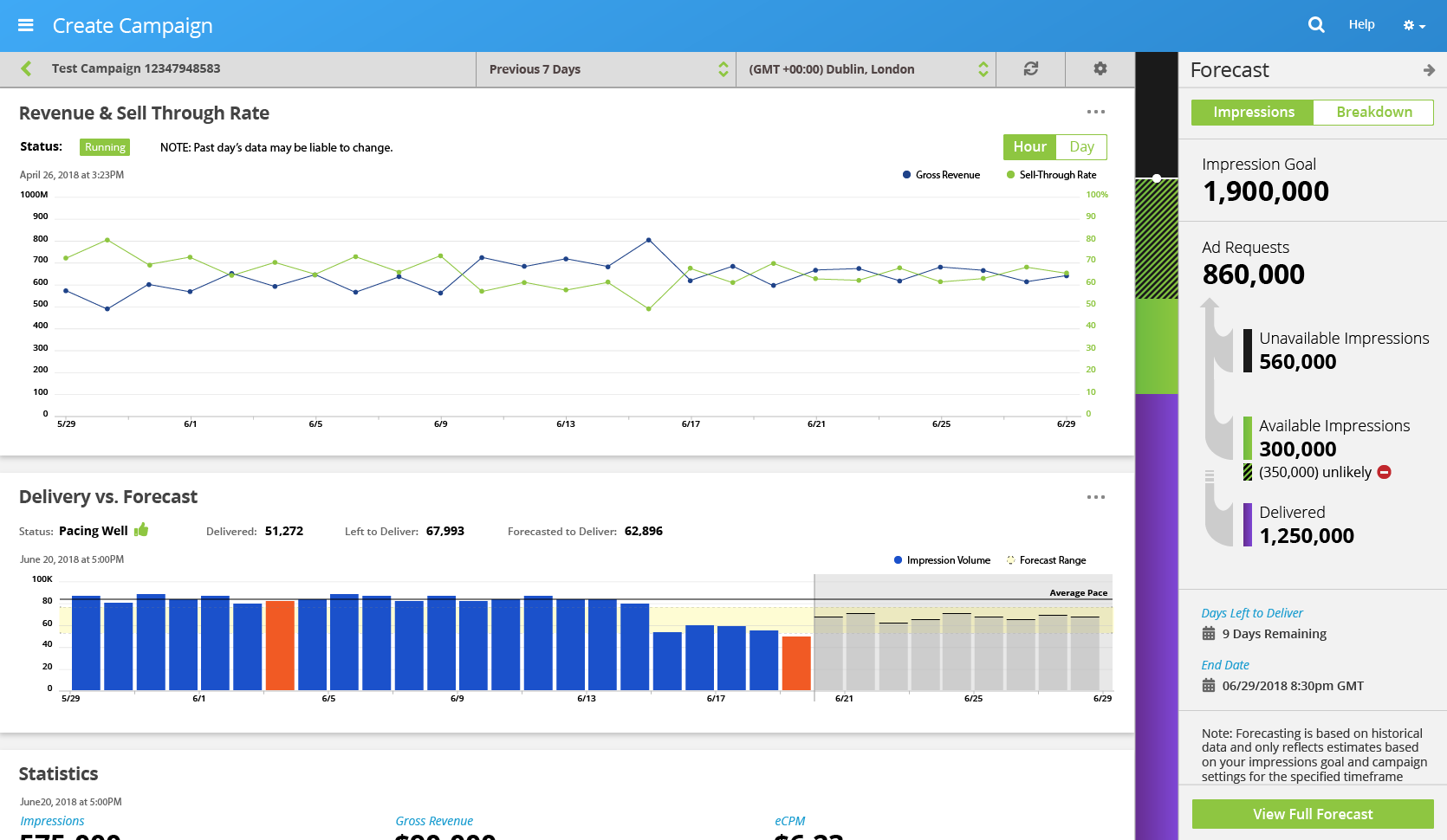Open the Dublin, London timezone dropdown
1447x840 pixels.
click(866, 69)
